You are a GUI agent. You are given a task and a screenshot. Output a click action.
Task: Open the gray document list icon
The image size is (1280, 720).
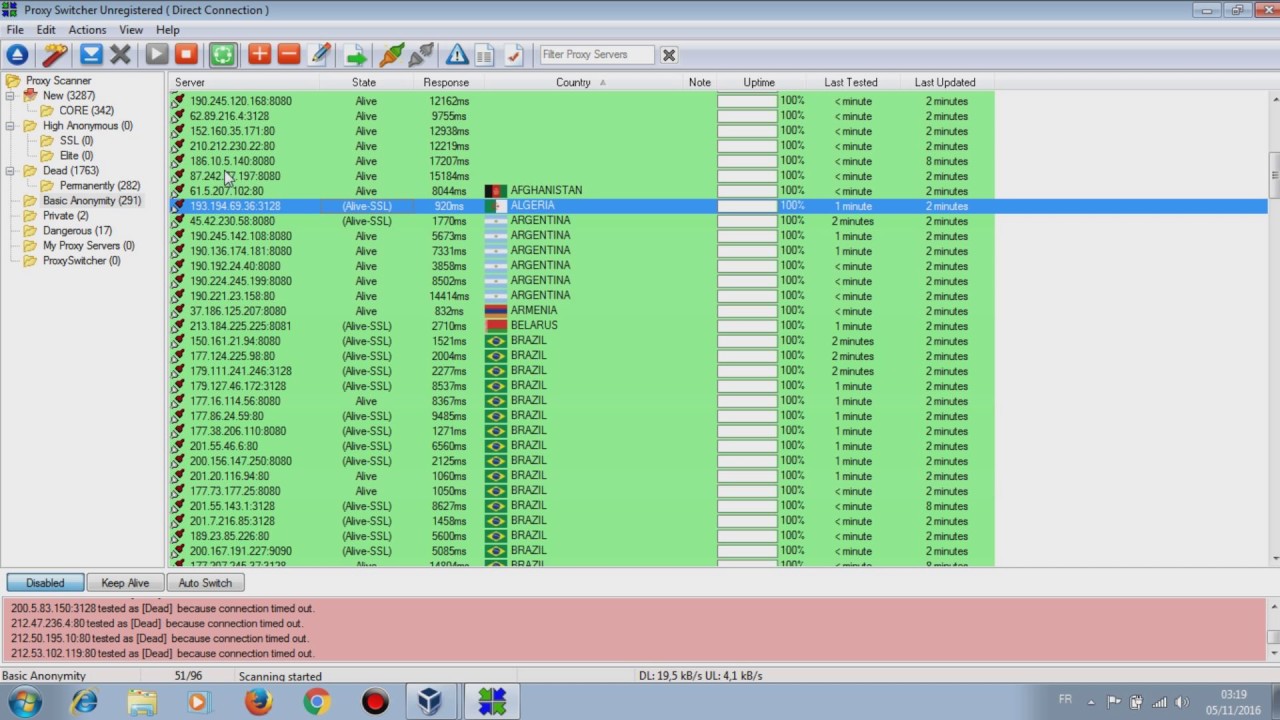(485, 55)
